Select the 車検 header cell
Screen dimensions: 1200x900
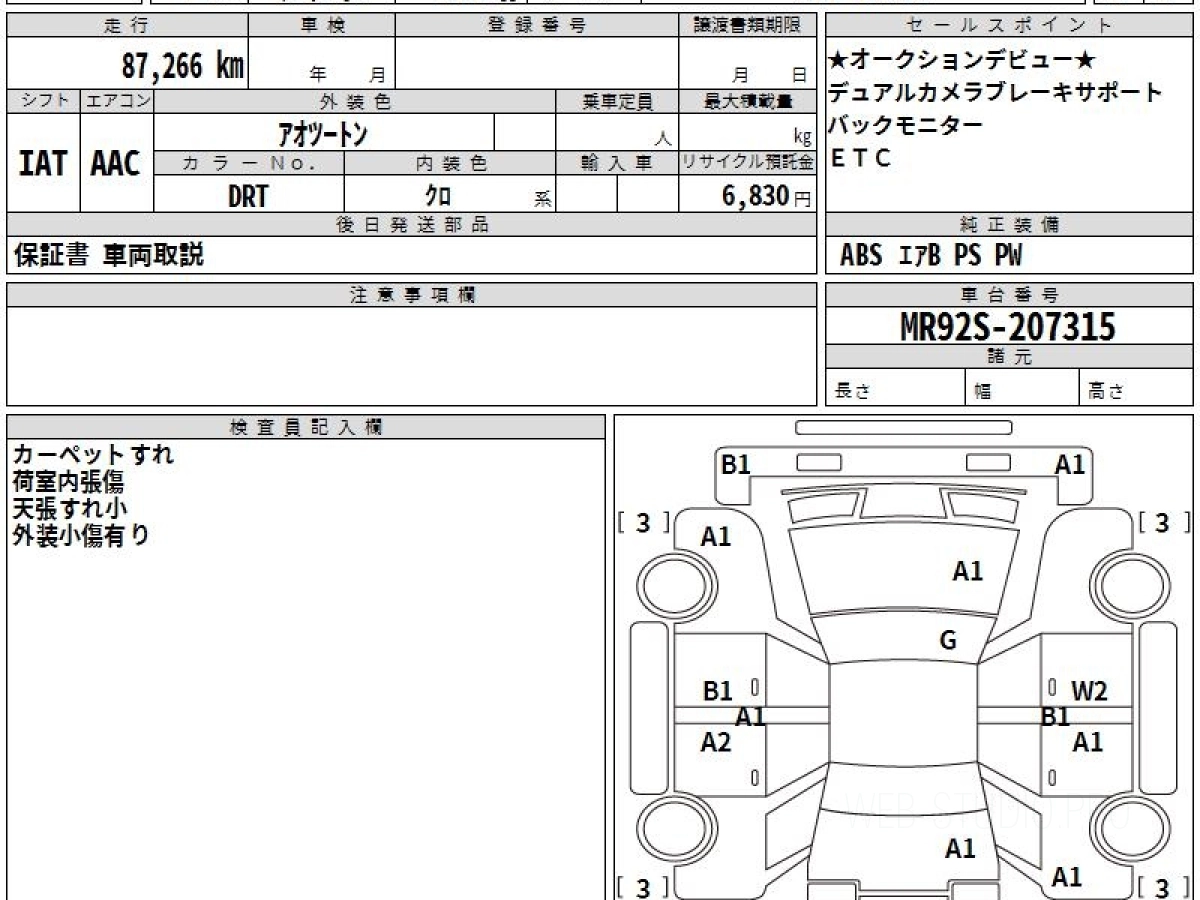tap(322, 26)
